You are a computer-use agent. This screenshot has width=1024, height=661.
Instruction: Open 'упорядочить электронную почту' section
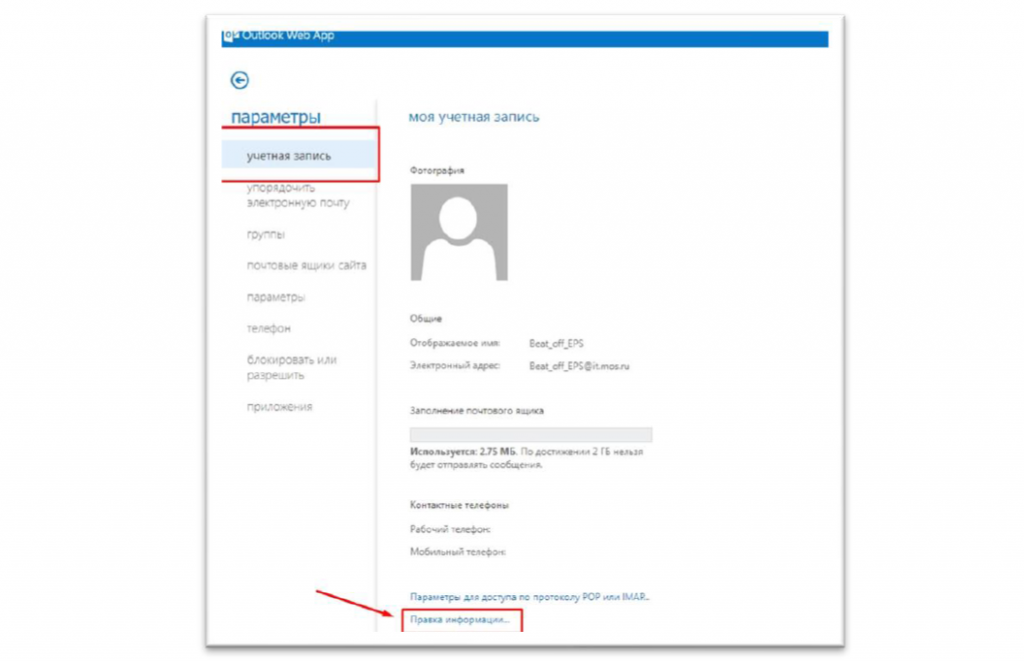(x=298, y=195)
